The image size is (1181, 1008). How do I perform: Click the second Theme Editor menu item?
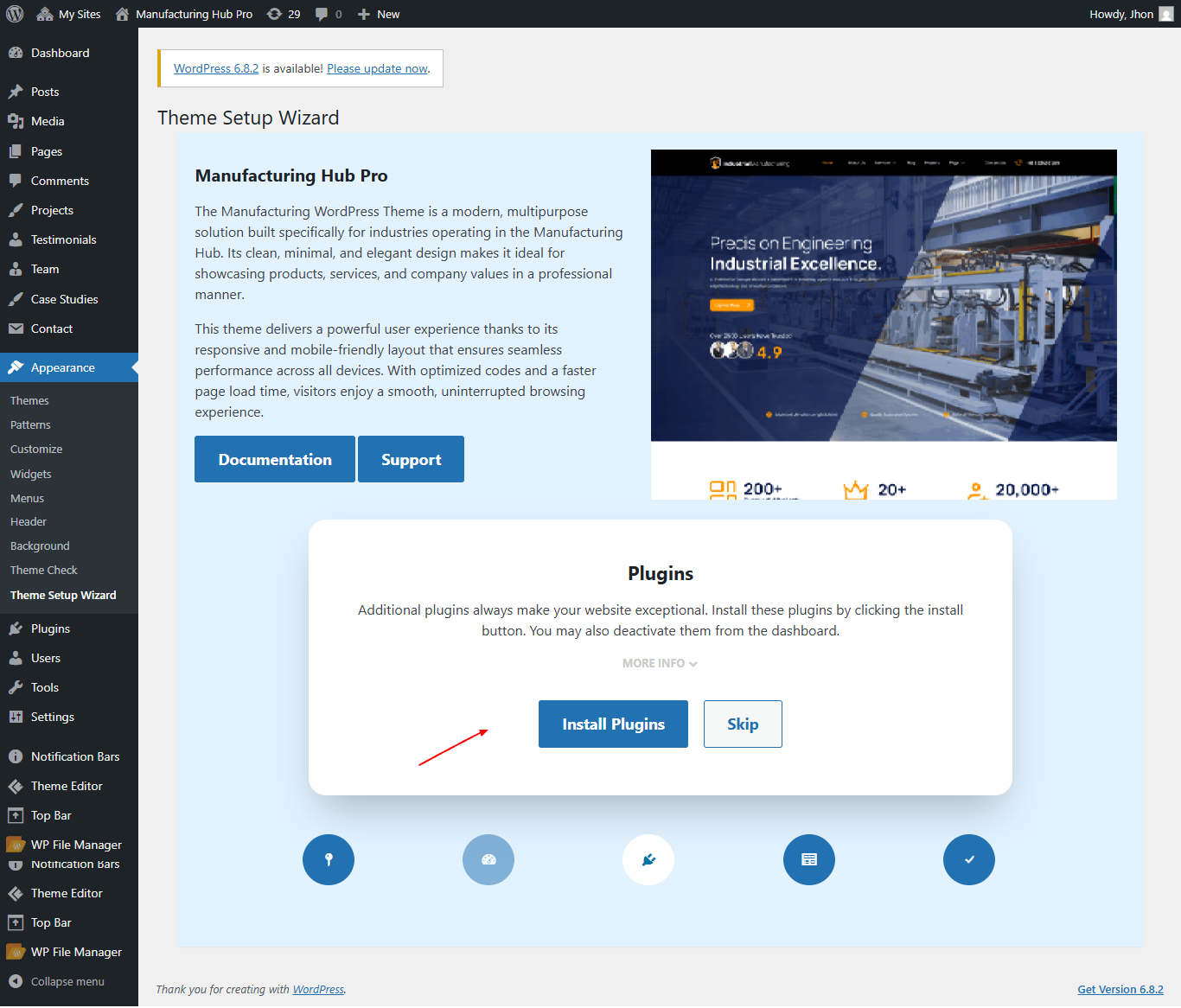pyautogui.click(x=69, y=893)
